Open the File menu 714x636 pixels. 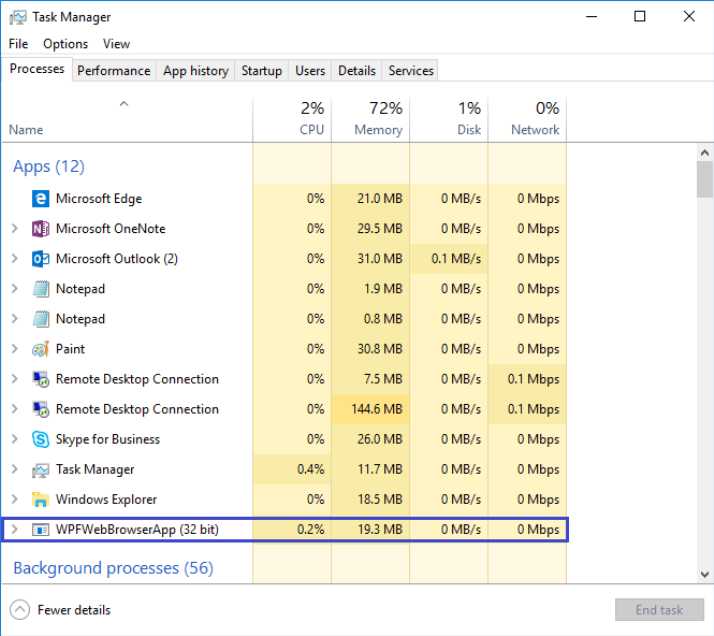[x=18, y=44]
